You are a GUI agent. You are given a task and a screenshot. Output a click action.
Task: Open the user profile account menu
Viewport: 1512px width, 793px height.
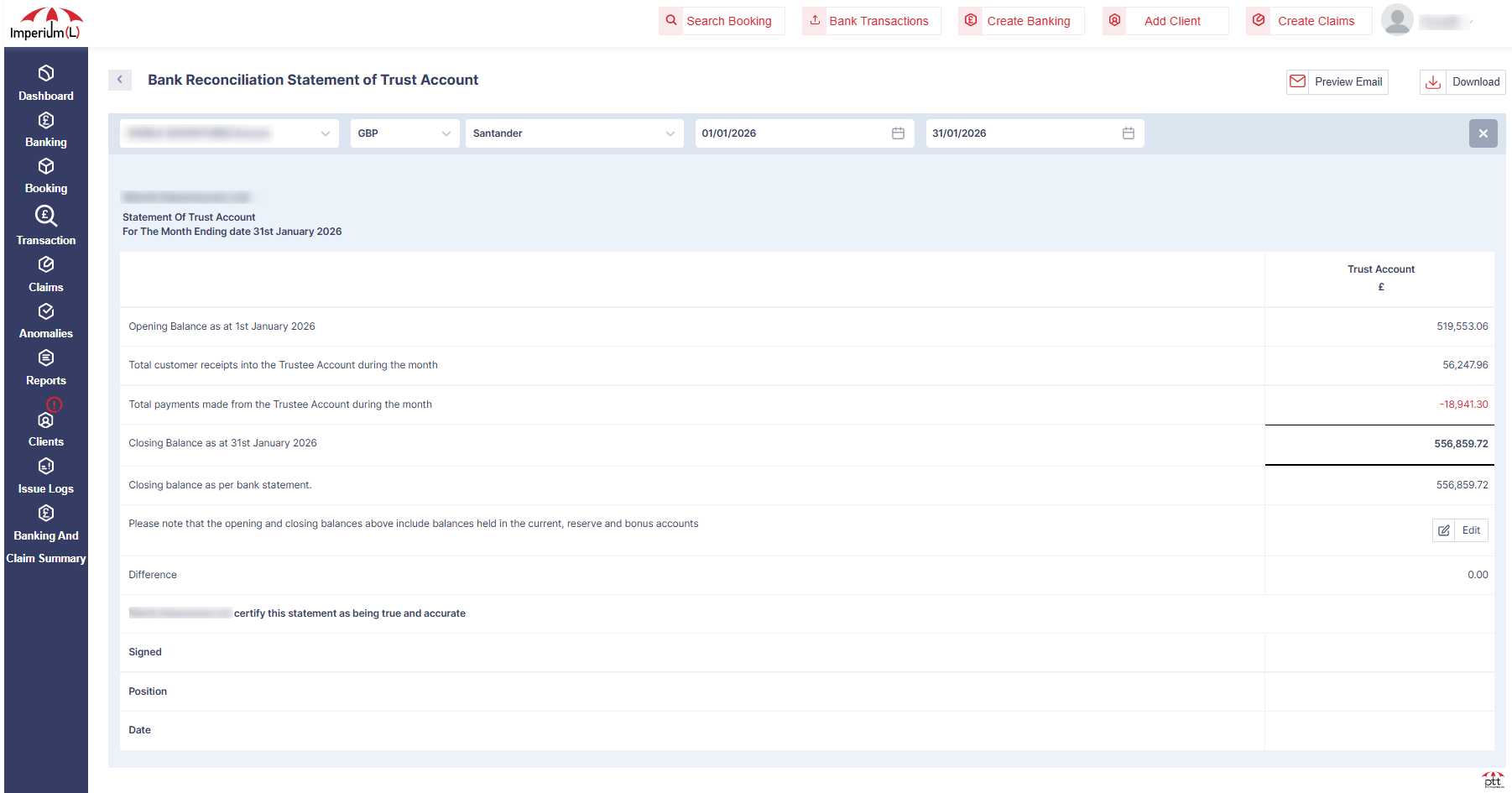coord(1398,20)
